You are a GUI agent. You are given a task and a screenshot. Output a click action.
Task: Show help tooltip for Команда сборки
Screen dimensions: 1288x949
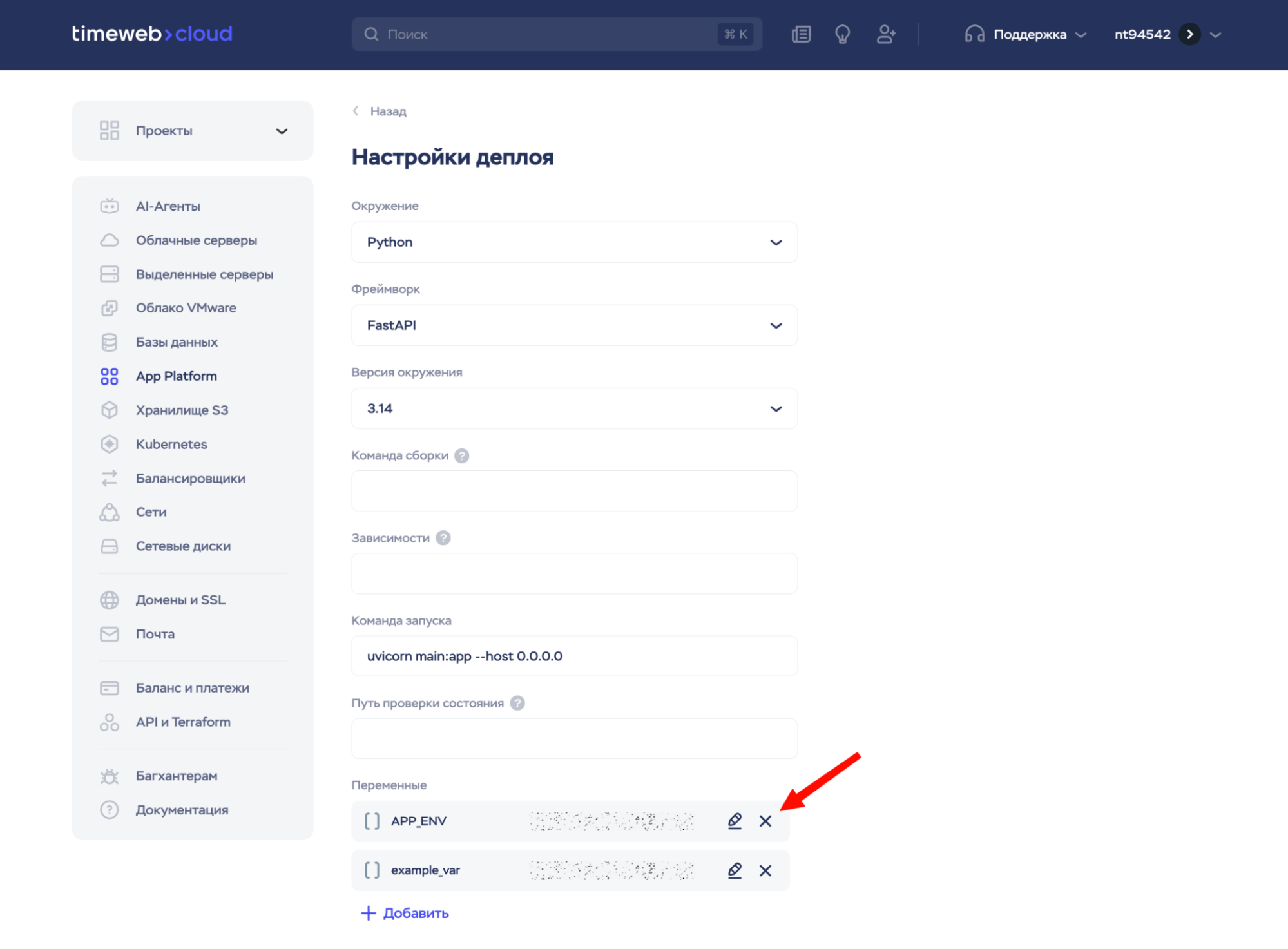tap(461, 455)
